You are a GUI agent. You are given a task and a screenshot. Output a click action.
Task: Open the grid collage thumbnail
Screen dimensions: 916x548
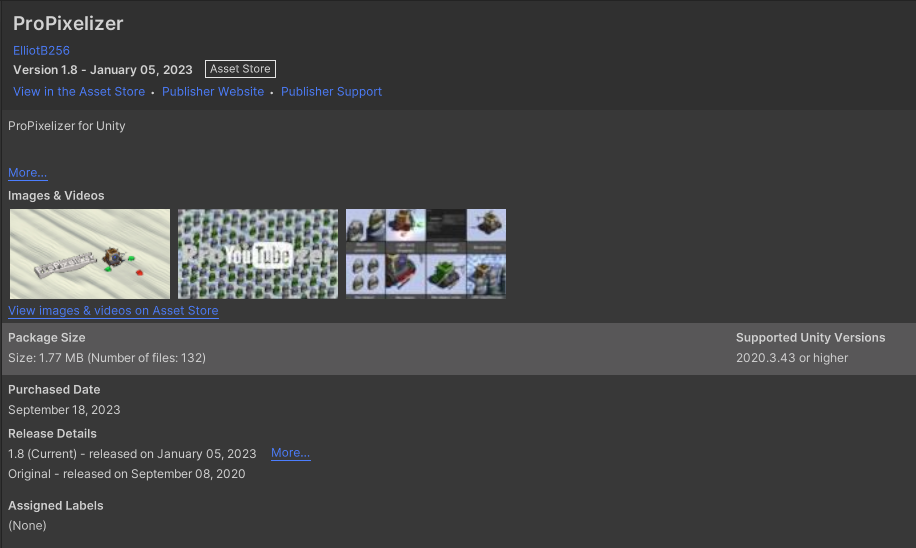[x=426, y=254]
